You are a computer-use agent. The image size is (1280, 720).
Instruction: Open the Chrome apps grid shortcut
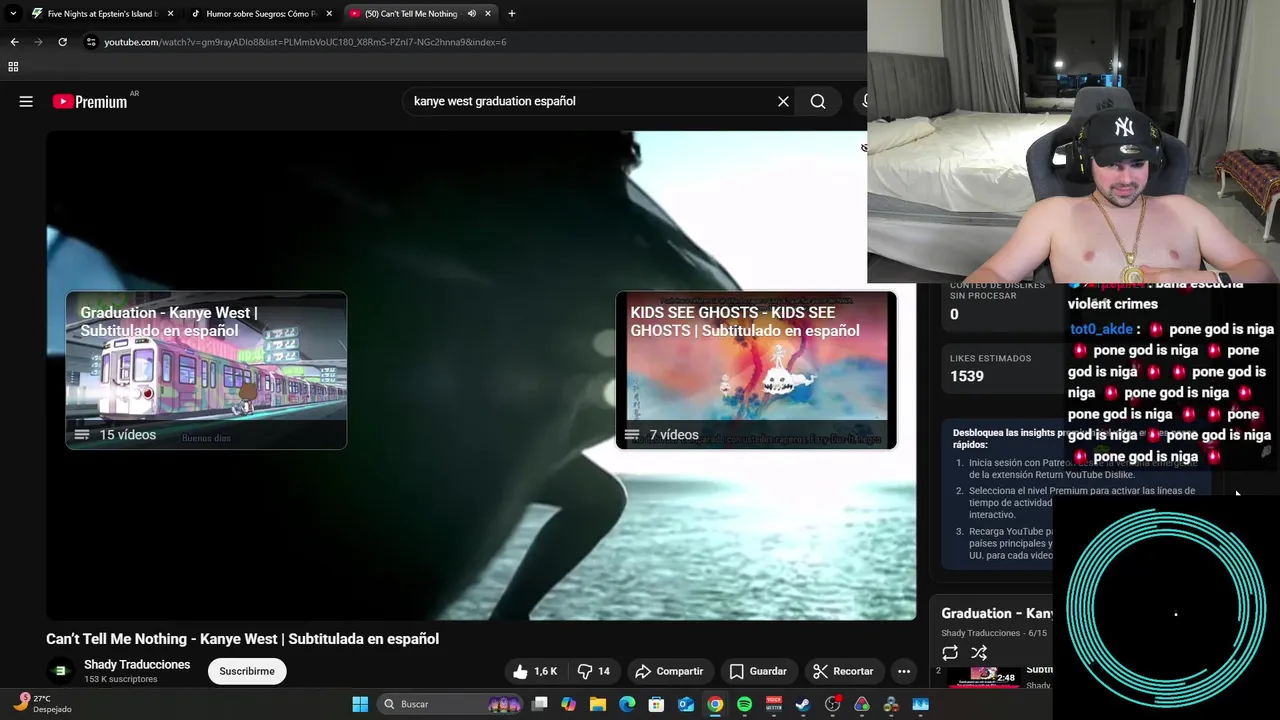pos(13,67)
